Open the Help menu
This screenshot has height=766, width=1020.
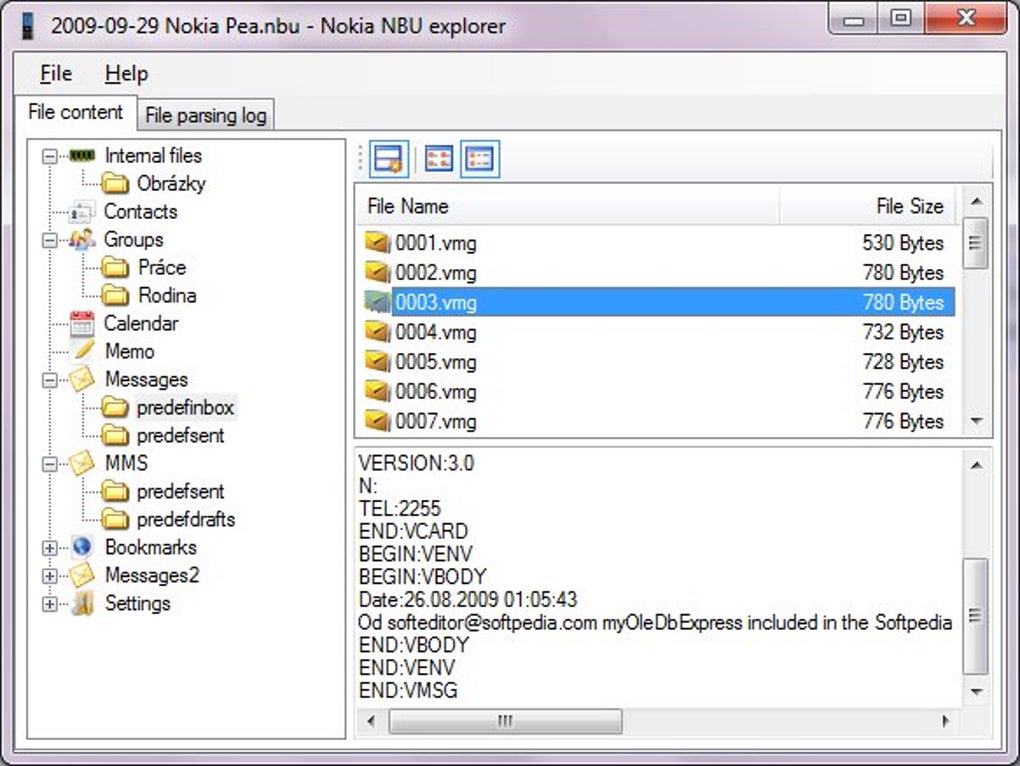click(x=126, y=73)
